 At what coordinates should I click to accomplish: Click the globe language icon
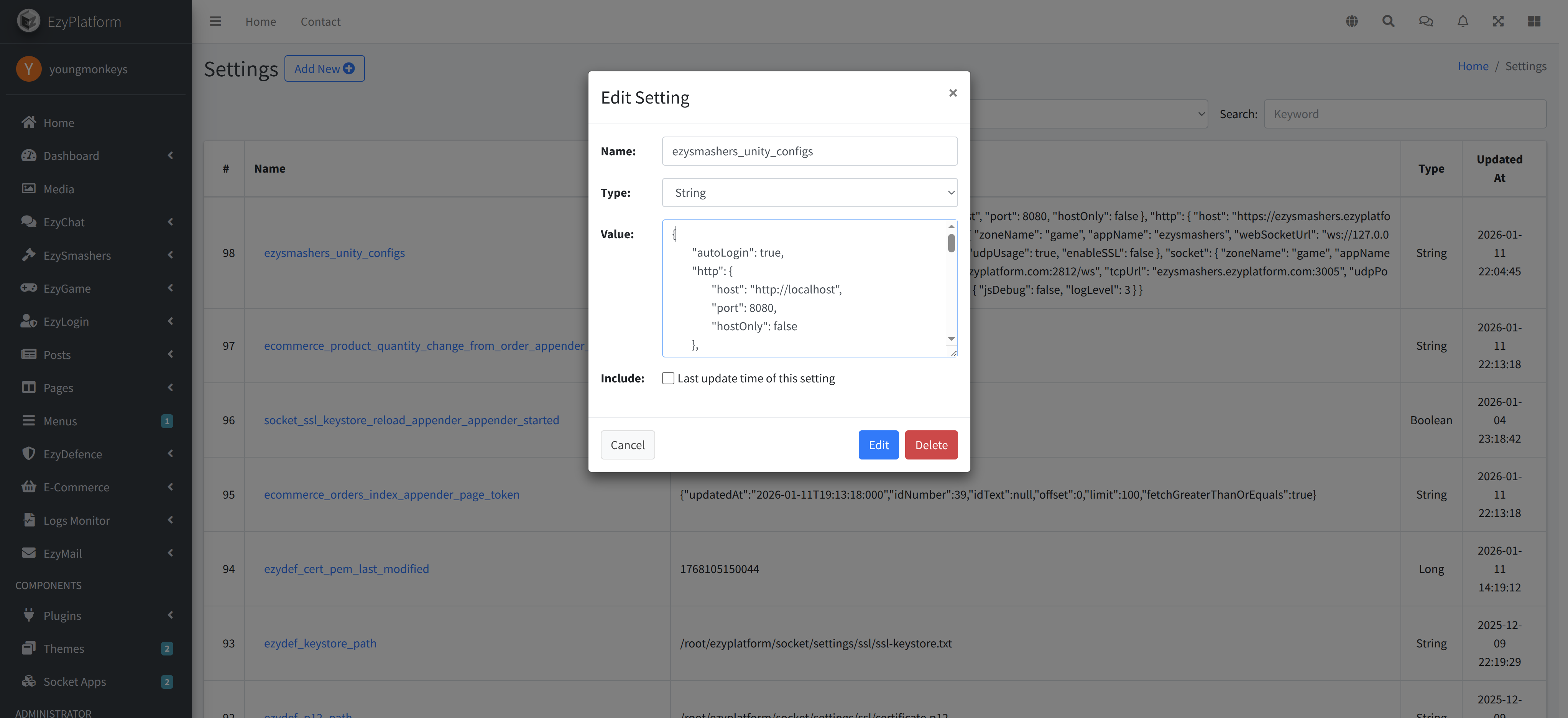coord(1352,21)
